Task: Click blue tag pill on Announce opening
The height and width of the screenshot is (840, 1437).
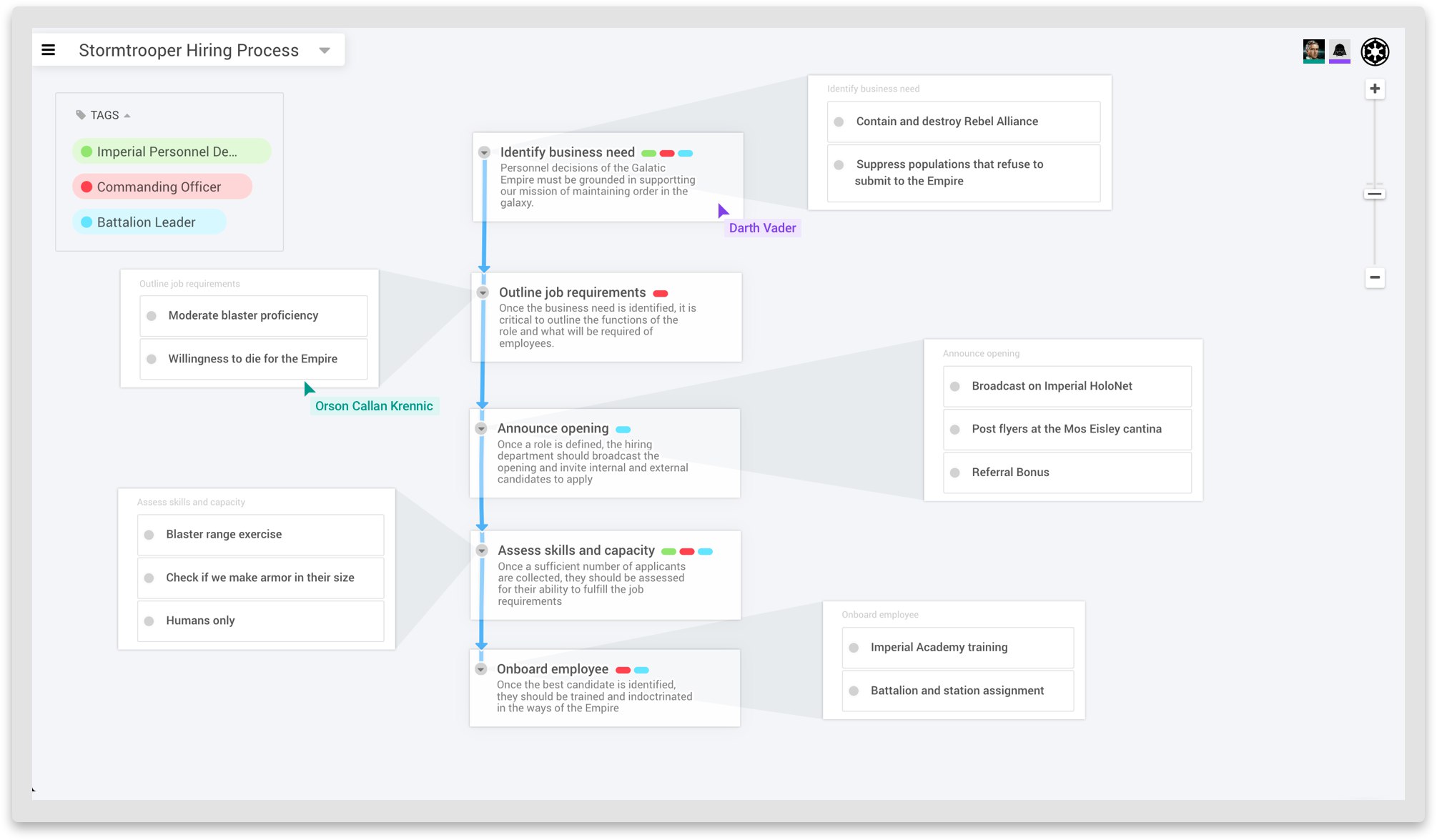Action: click(623, 430)
